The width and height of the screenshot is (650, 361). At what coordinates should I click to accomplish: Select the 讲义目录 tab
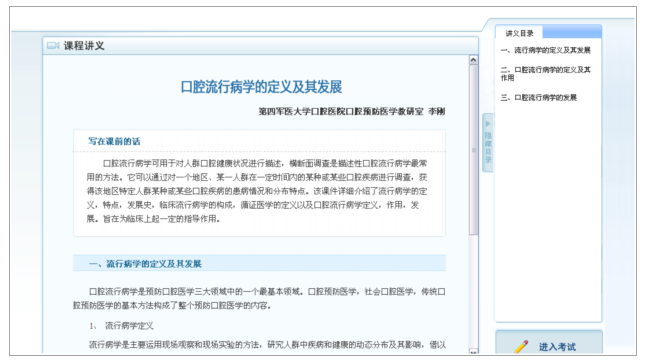coord(519,33)
